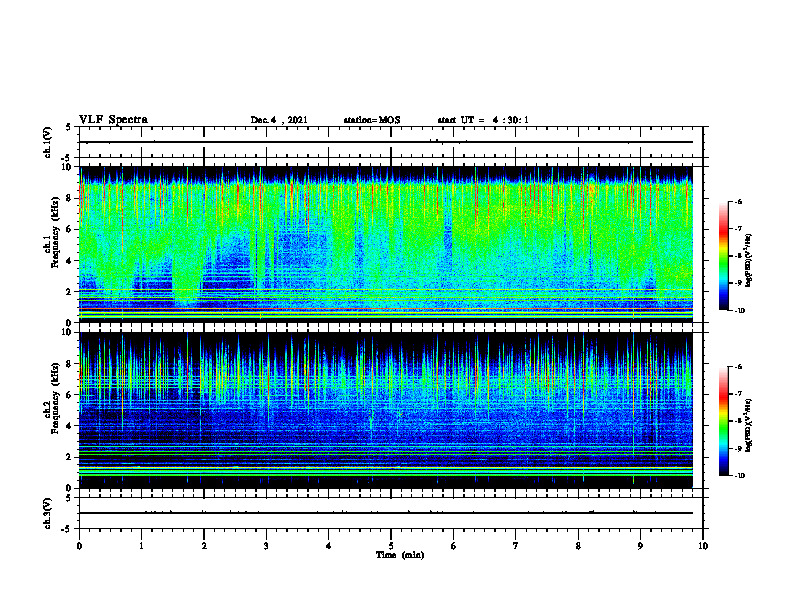
Task: Click the 'VLF Spectra' title text
Action: click(x=113, y=120)
